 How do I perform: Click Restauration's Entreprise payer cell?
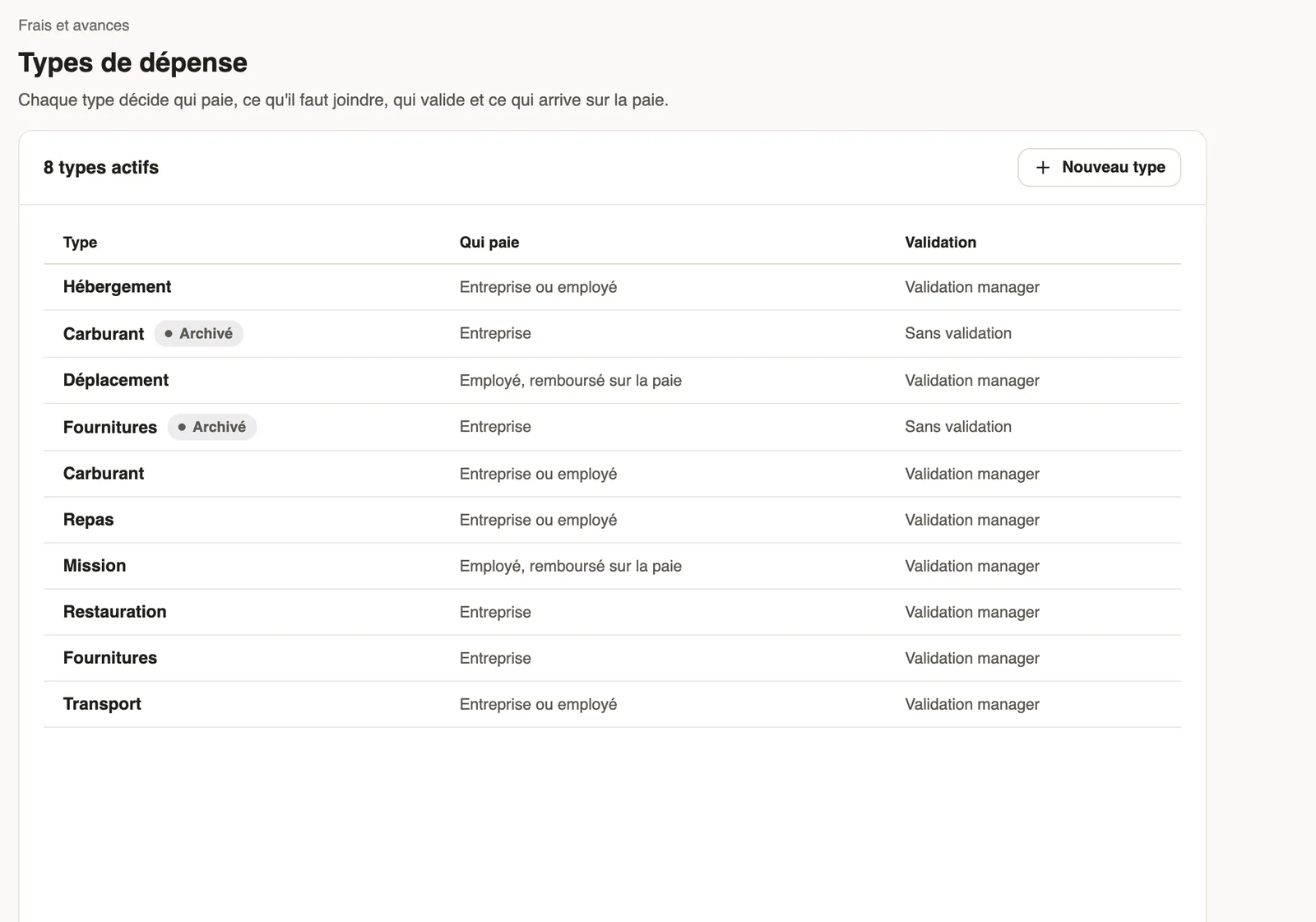pos(495,612)
